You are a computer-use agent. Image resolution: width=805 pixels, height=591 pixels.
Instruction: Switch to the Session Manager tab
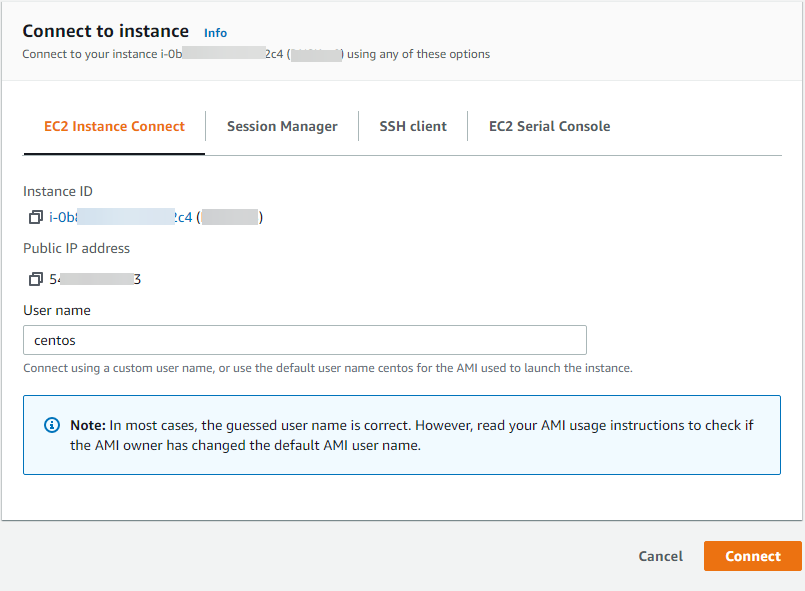282,126
